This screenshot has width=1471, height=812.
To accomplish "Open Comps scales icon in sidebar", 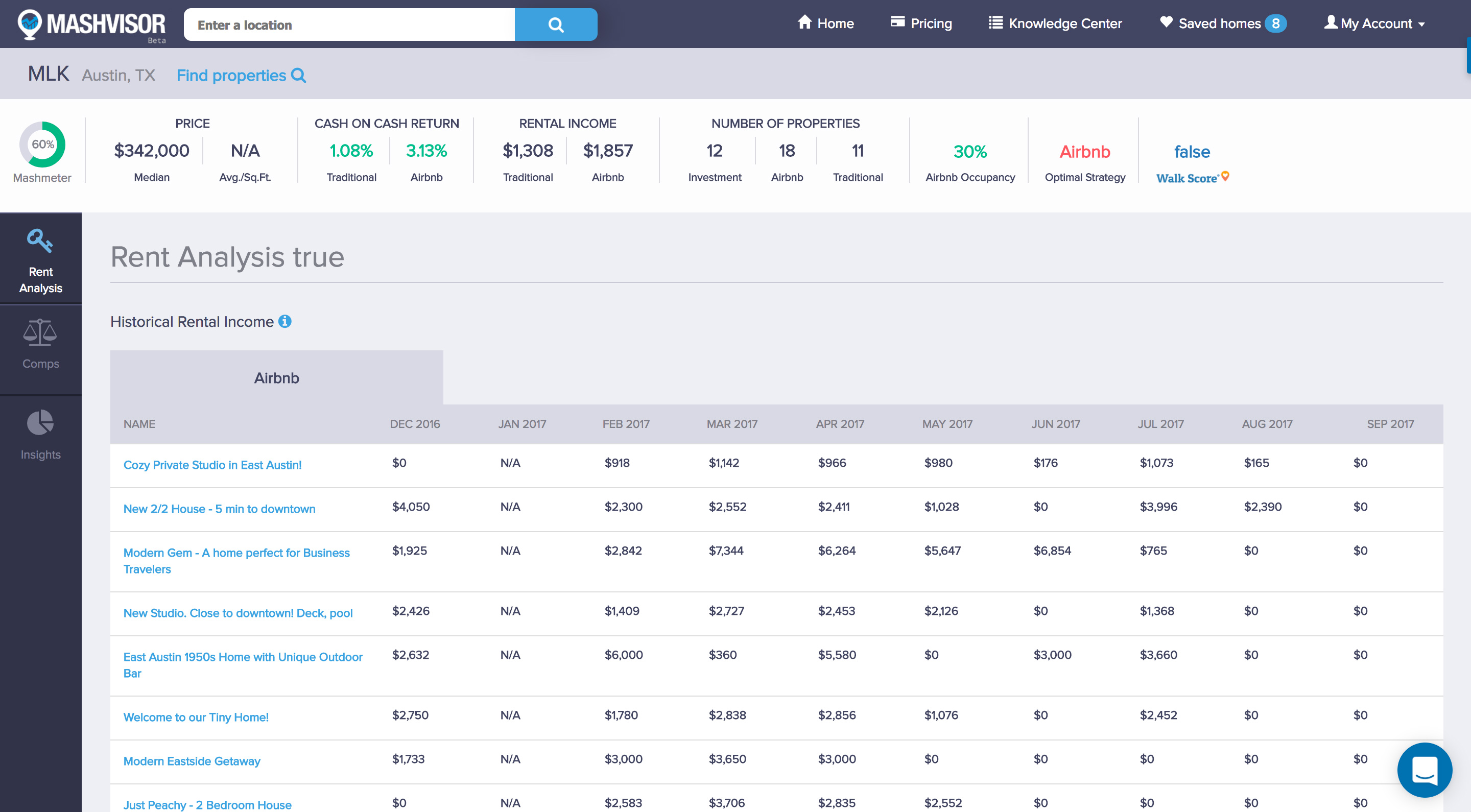I will point(40,333).
